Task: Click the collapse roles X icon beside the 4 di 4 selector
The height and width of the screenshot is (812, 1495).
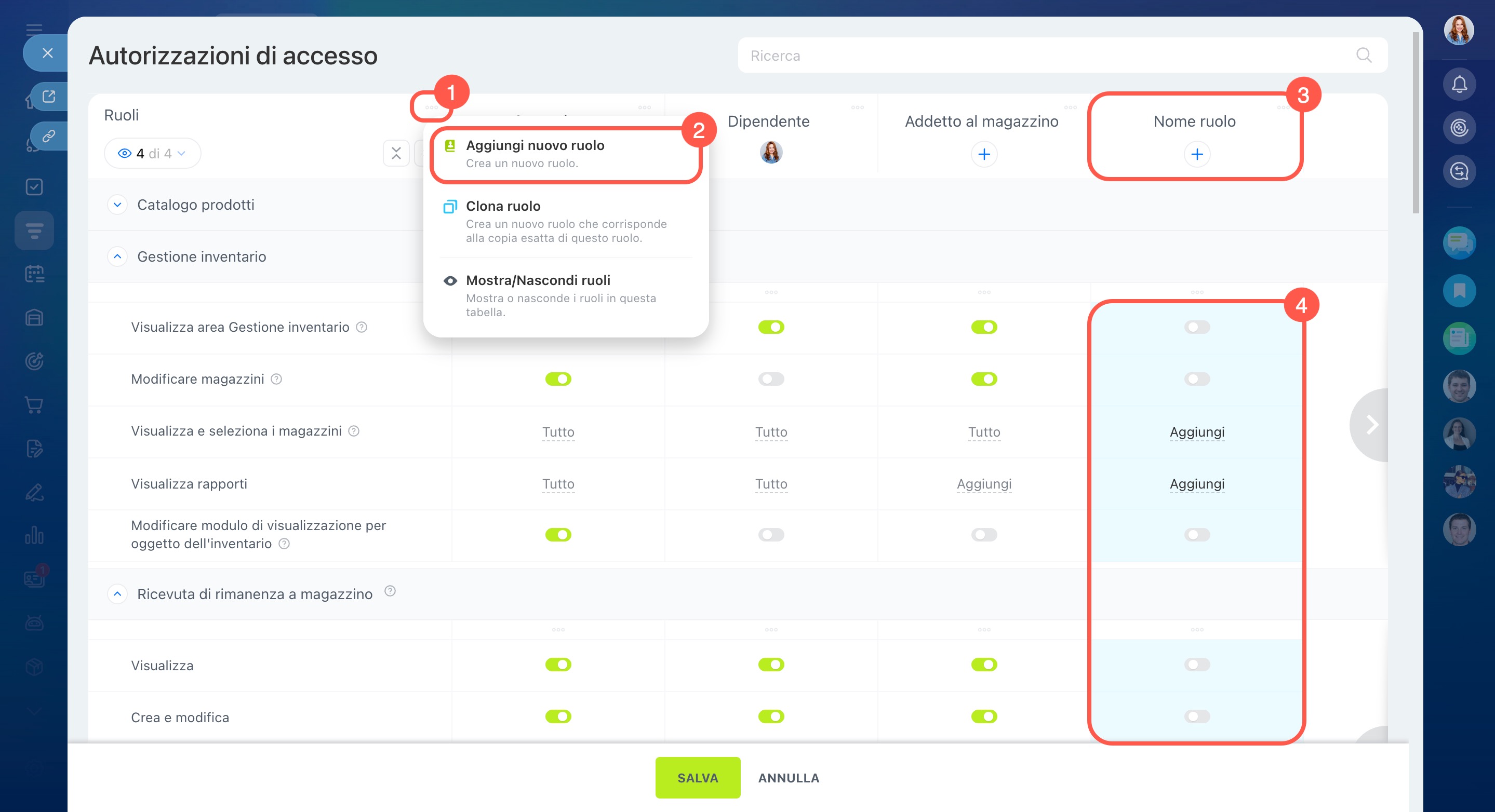Action: [396, 154]
